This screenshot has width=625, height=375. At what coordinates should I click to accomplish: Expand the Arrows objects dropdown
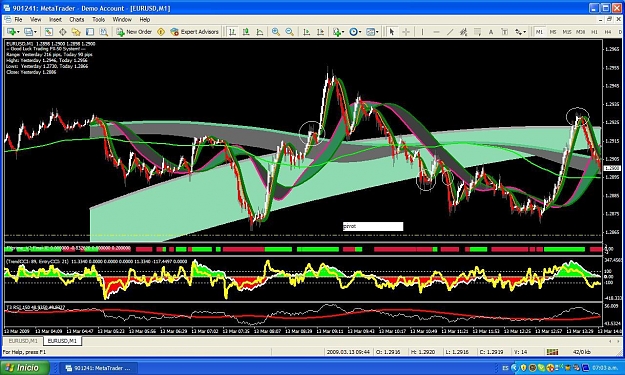coord(525,32)
